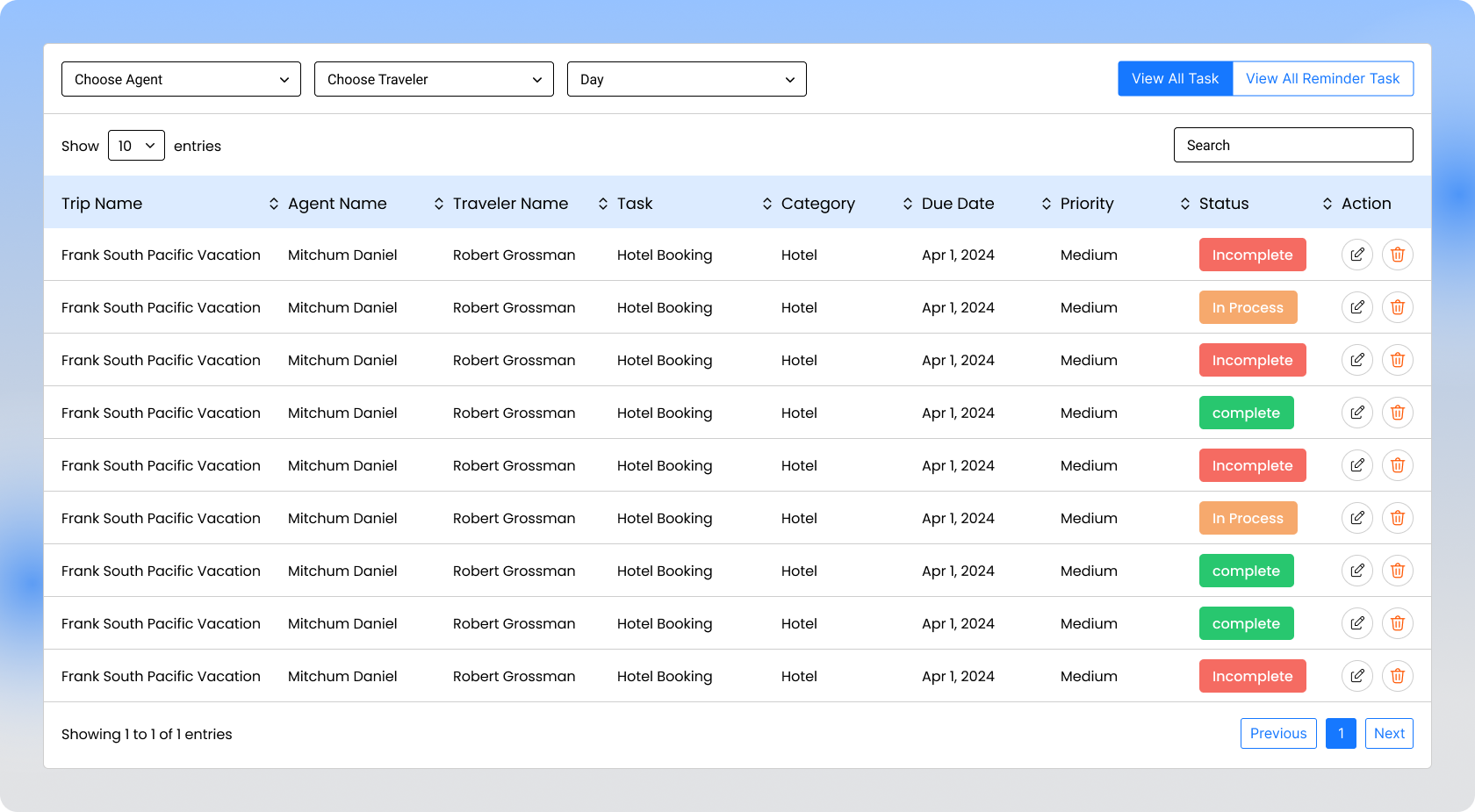Open the Day filter dropdown

coord(687,79)
